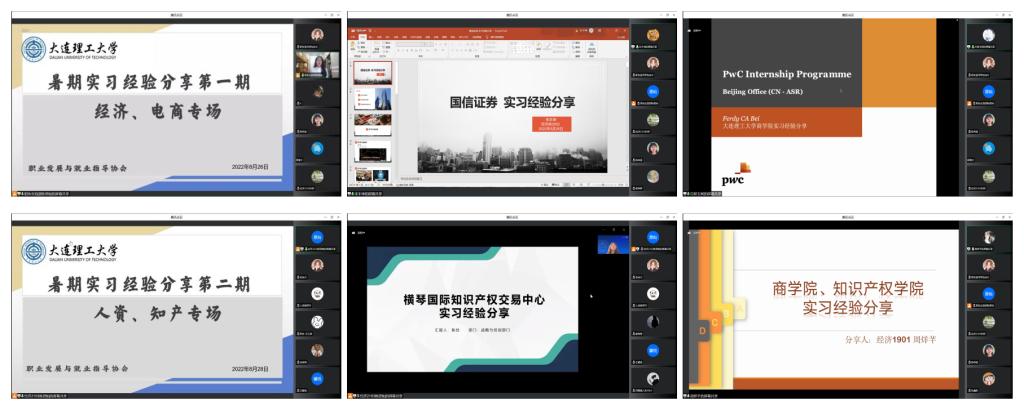Click the top avatar in the bottom-left meeting's participant list

[x=317, y=238]
